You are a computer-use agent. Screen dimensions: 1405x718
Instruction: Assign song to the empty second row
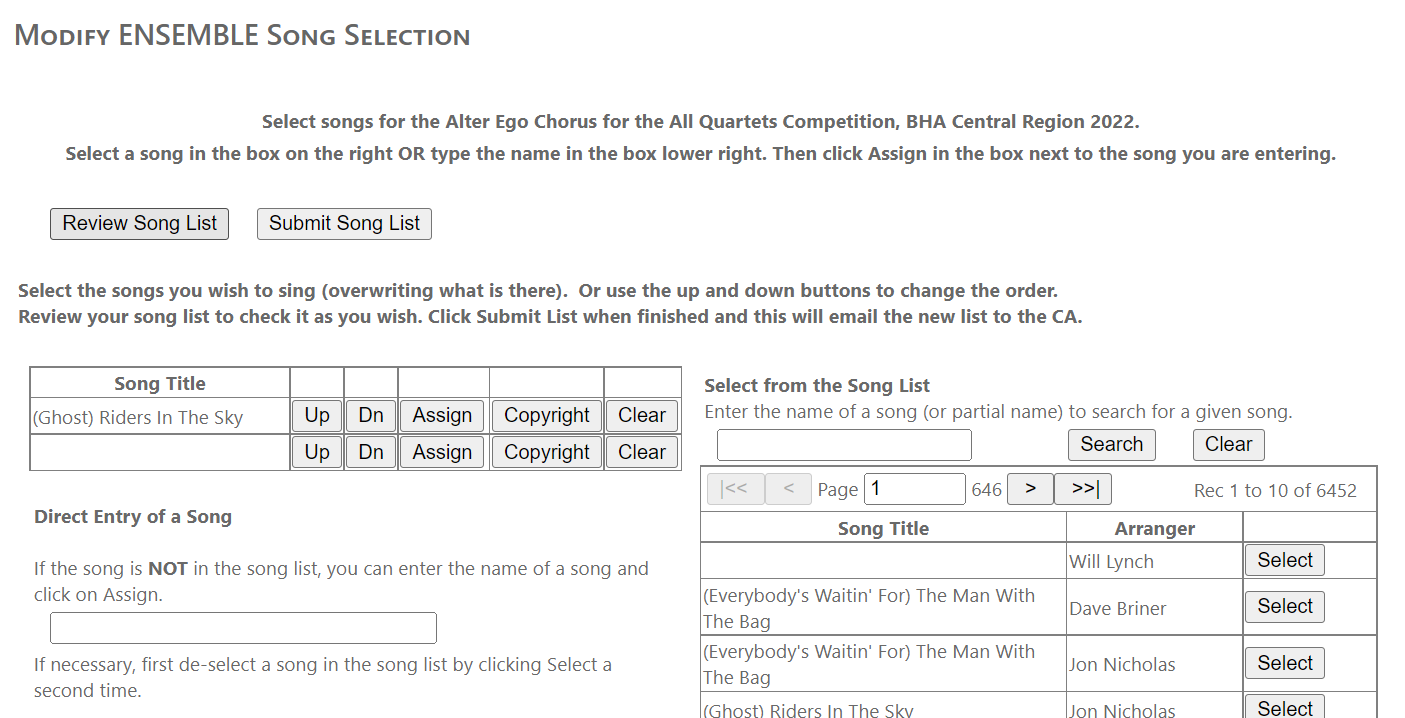coord(442,452)
